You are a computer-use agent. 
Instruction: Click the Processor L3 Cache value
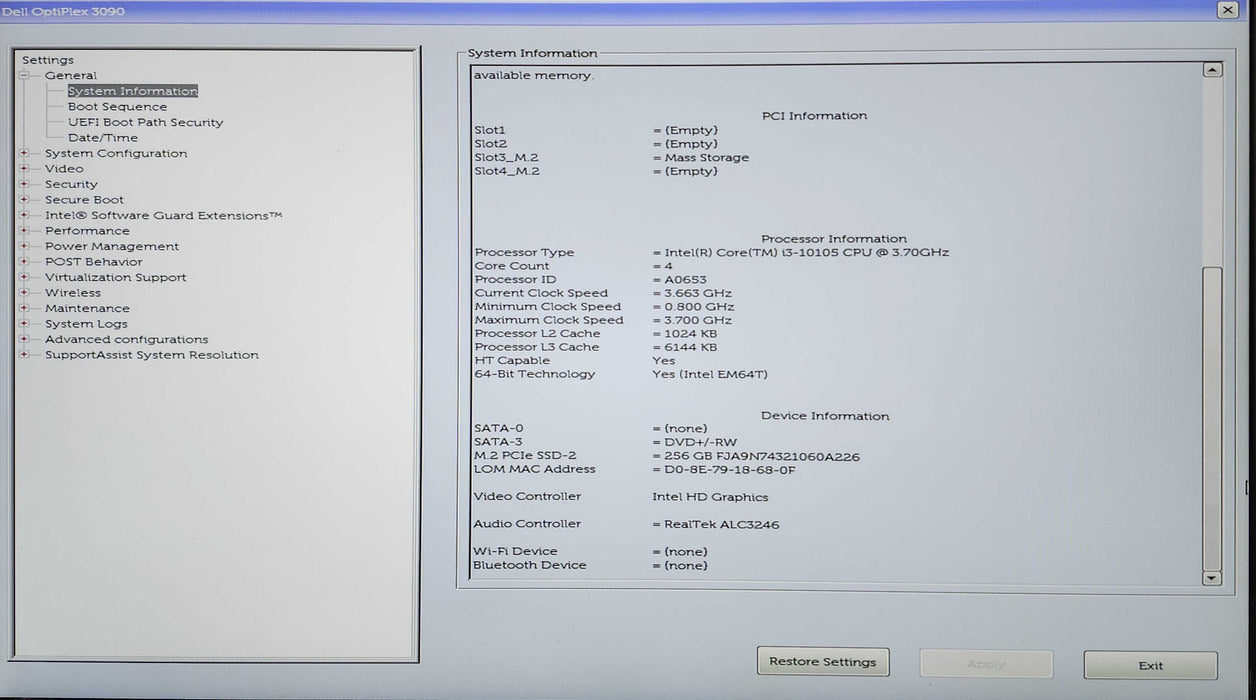click(691, 348)
